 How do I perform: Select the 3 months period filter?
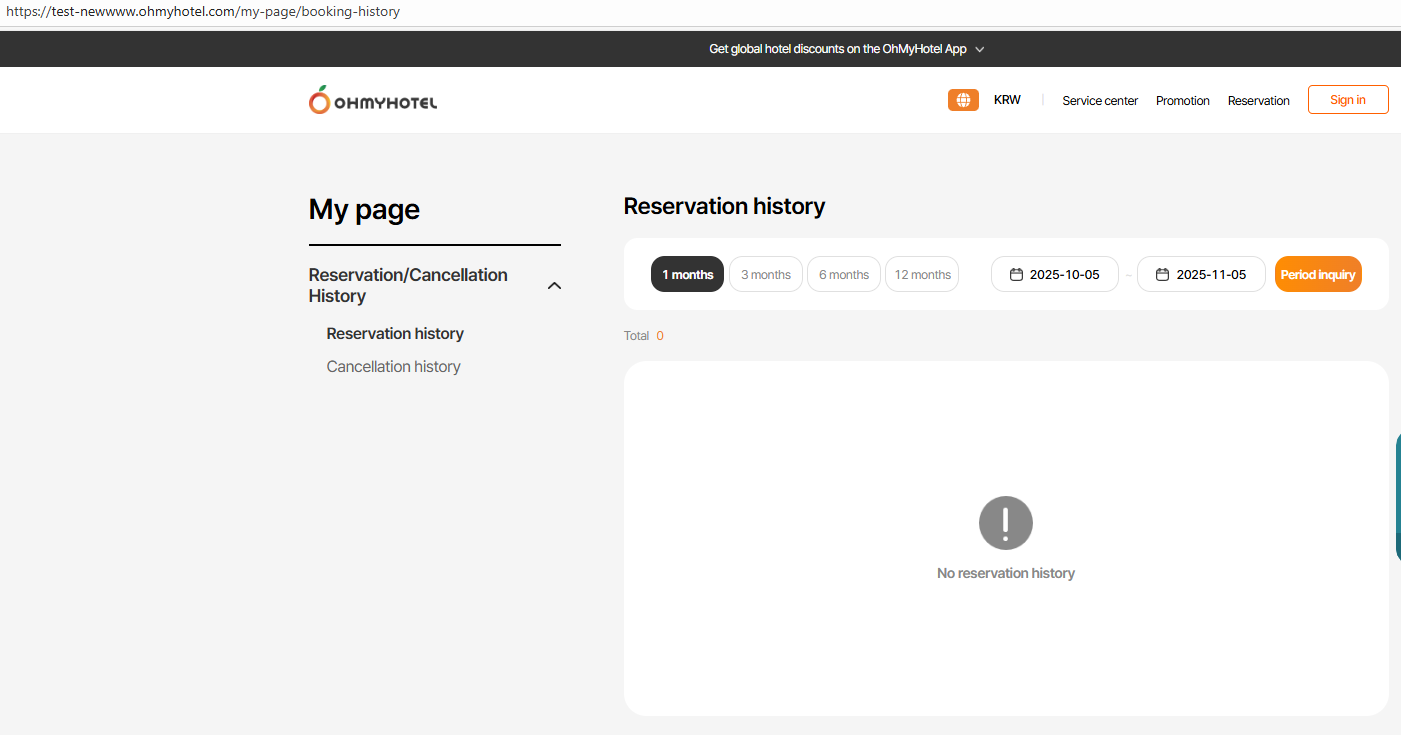[x=765, y=275]
